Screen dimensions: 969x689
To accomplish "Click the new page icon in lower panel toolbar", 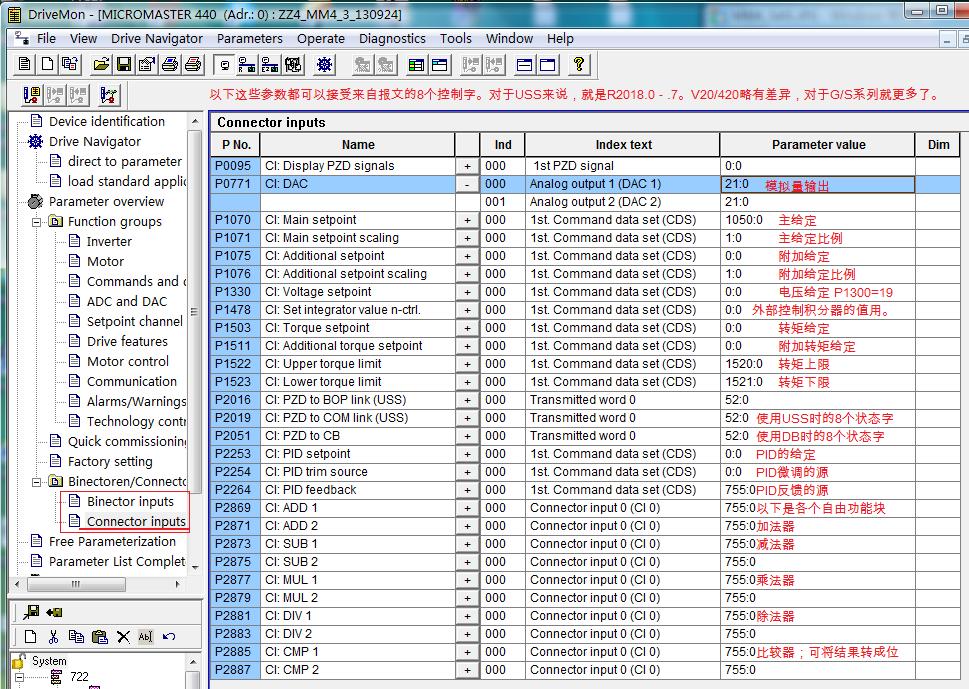I will 30,636.
